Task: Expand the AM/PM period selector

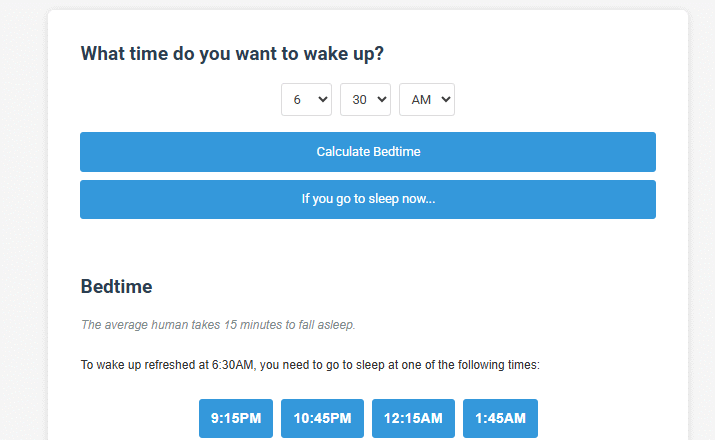Action: 427,99
